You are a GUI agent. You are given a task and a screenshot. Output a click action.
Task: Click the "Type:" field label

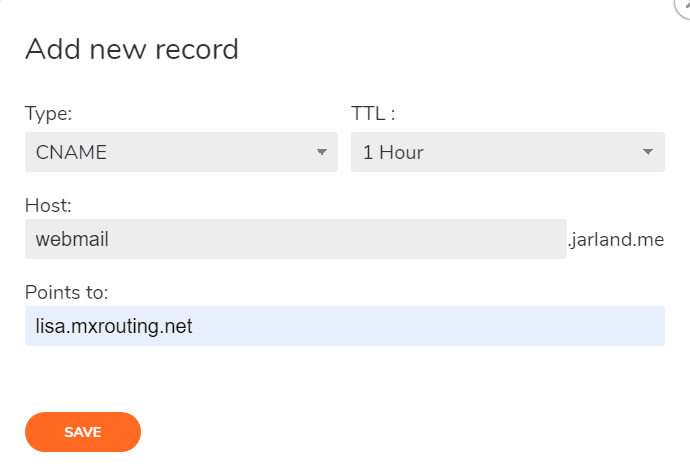click(x=48, y=113)
